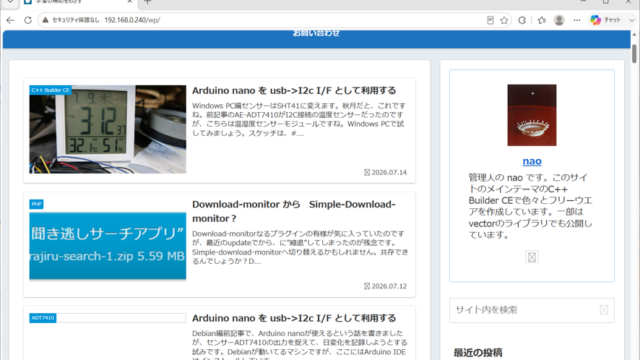Open the SHT41 temperature display thumbnail

tap(108, 129)
